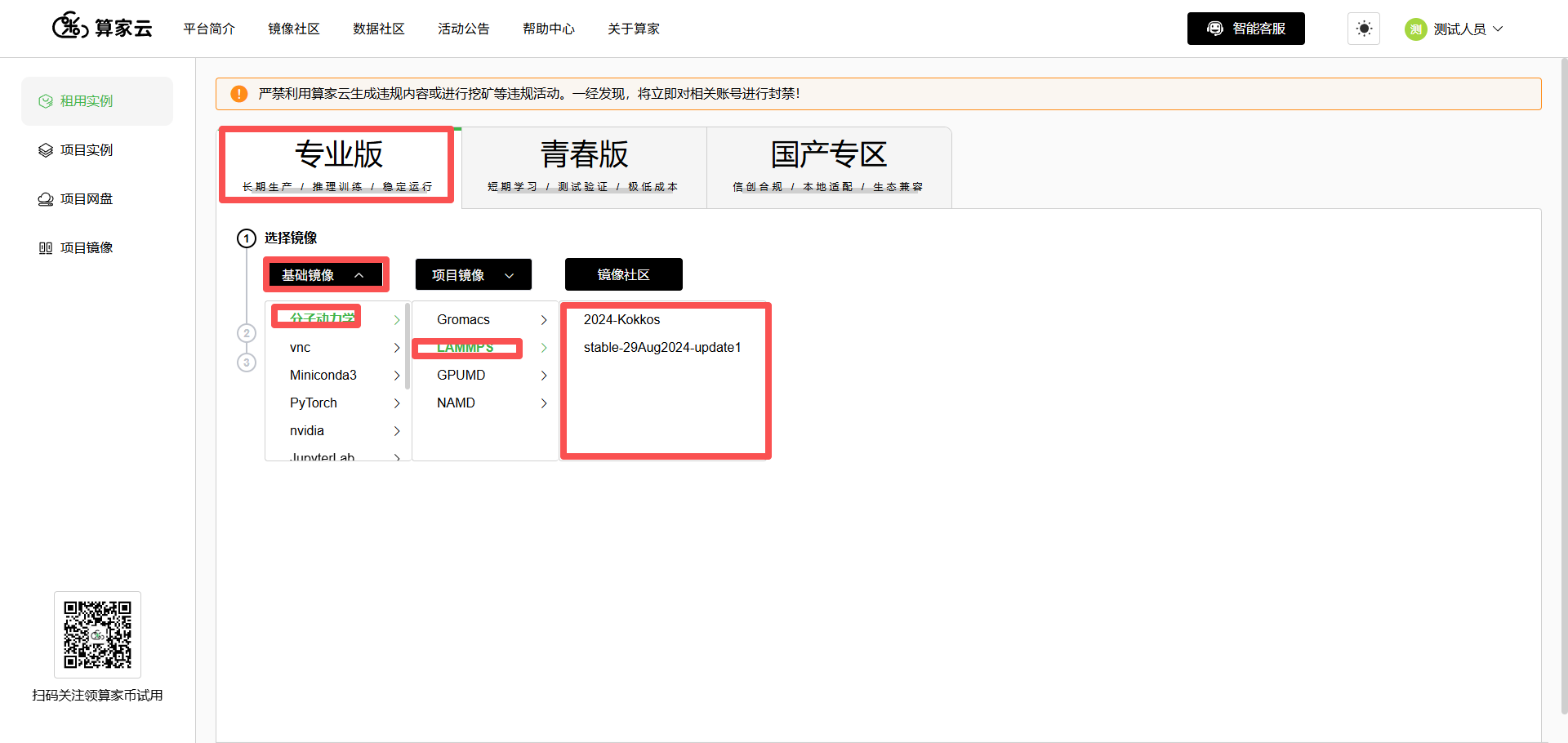
Task: Expand the Gromacs submenu
Action: click(485, 319)
